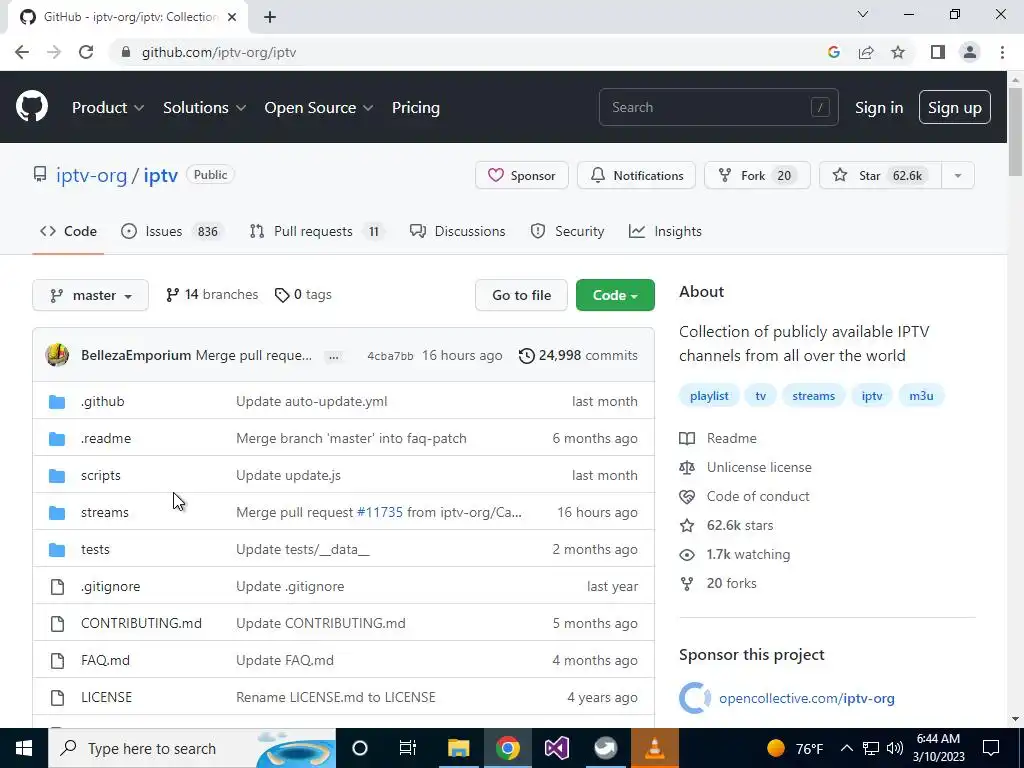
Task: Click the Notifications bell button
Action: pos(636,176)
